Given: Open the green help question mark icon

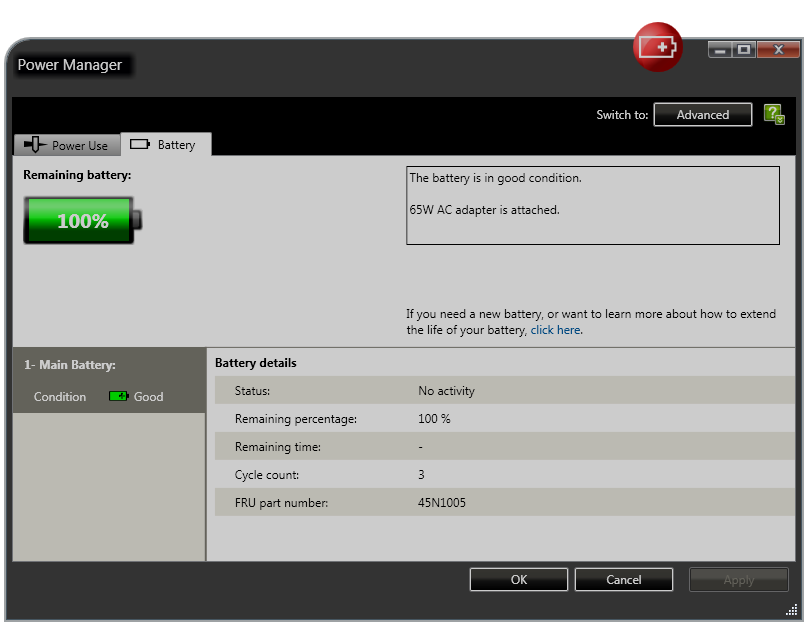Looking at the screenshot, I should 774,114.
